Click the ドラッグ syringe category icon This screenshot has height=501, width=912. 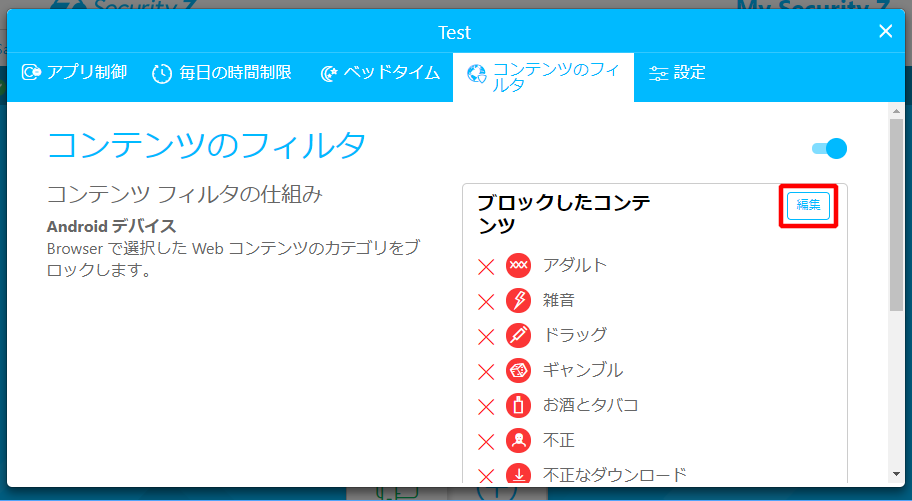tap(518, 335)
